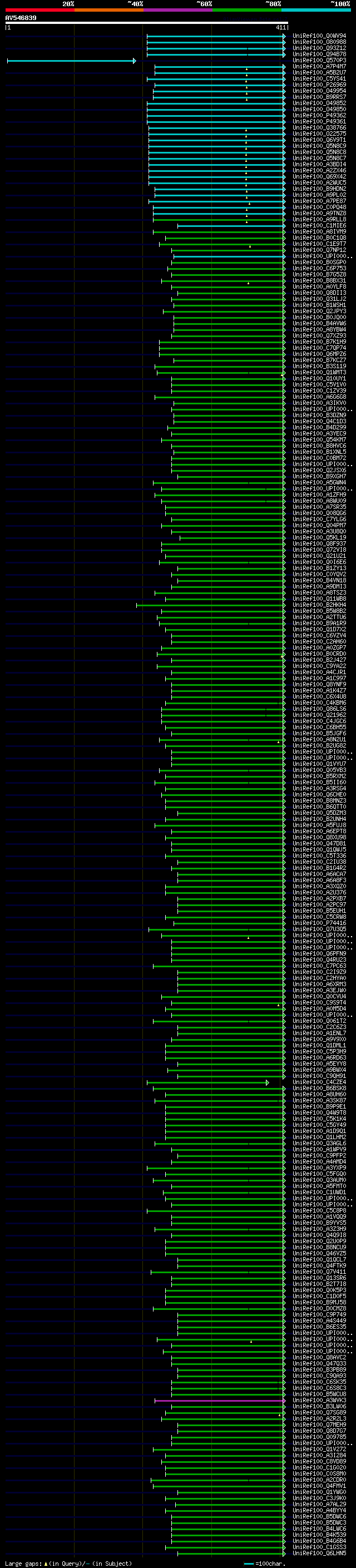Open hit UniRef100_O80988
The height and width of the screenshot is (1568, 356).
(x=319, y=43)
